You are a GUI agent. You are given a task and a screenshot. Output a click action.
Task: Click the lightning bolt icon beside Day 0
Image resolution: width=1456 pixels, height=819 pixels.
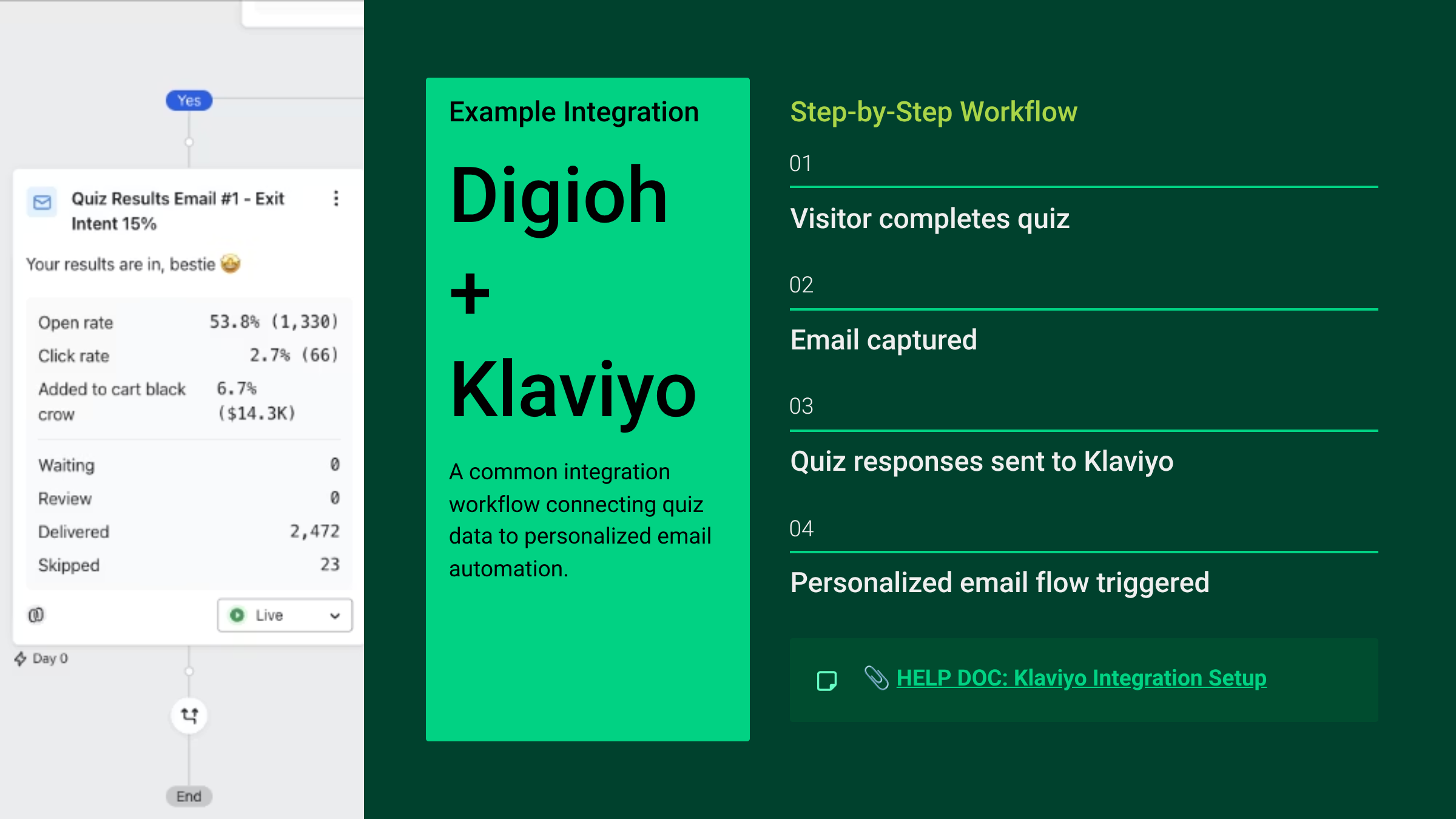[21, 659]
